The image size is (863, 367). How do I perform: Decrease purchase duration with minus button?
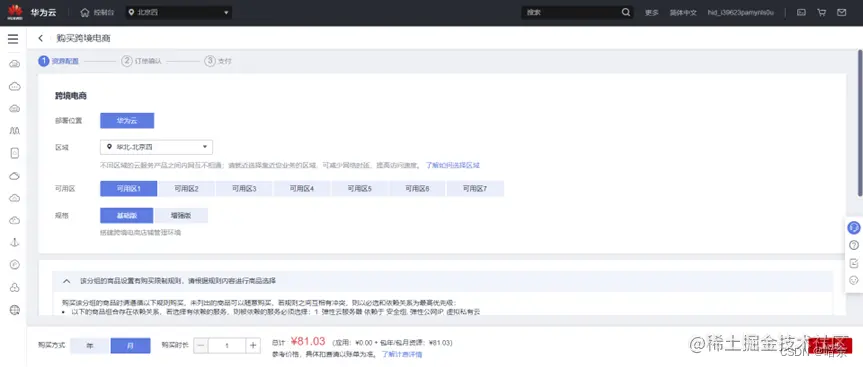pos(201,346)
